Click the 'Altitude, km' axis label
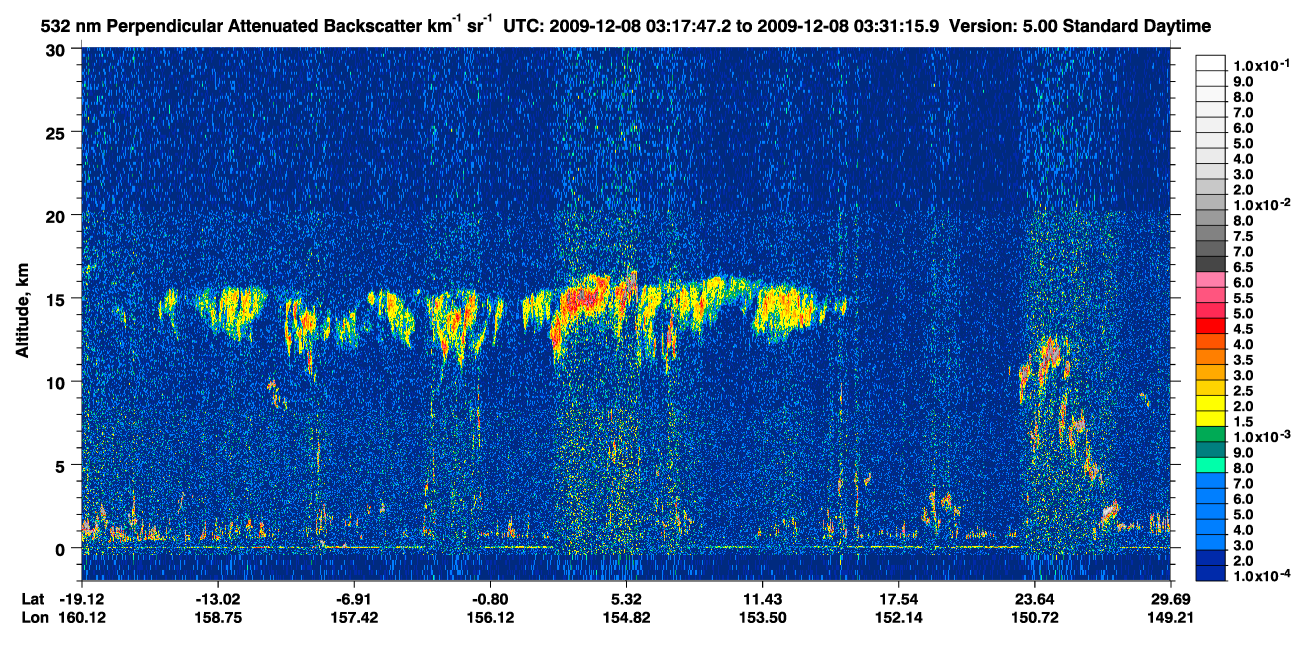Screen dimensions: 1300x667 pos(22,313)
